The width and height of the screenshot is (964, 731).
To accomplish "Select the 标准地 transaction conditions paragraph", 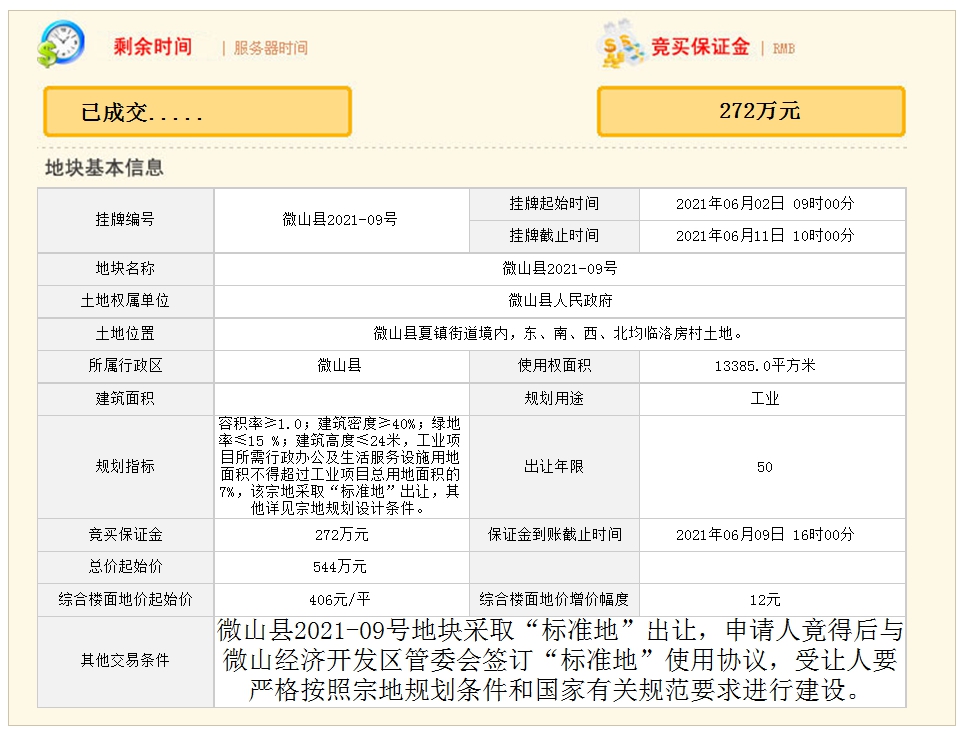I will click(x=559, y=661).
